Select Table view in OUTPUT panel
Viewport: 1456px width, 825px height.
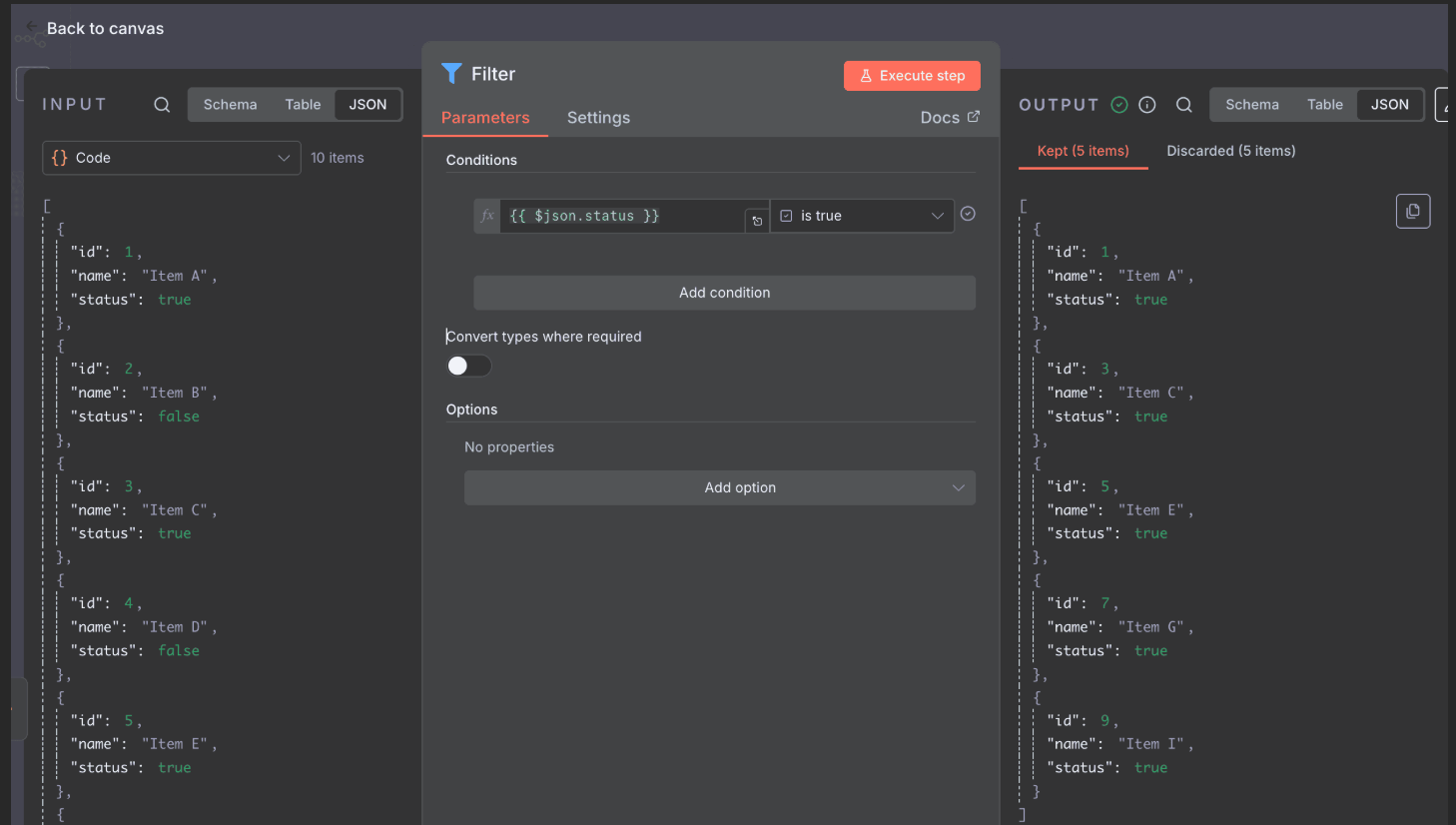pyautogui.click(x=1325, y=105)
